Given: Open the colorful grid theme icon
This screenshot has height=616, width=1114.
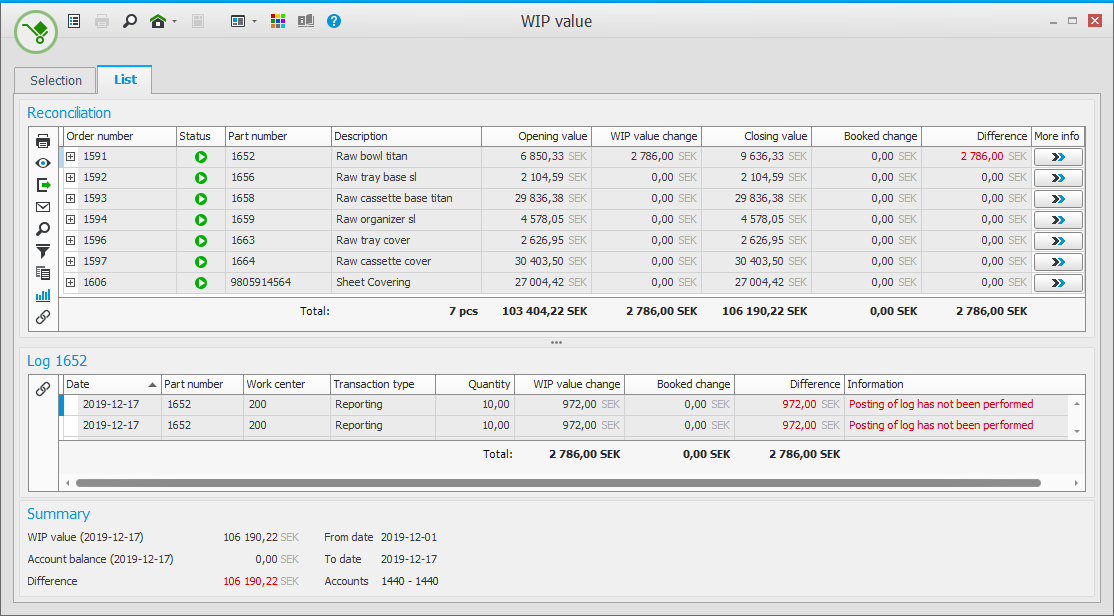Looking at the screenshot, I should tap(279, 21).
